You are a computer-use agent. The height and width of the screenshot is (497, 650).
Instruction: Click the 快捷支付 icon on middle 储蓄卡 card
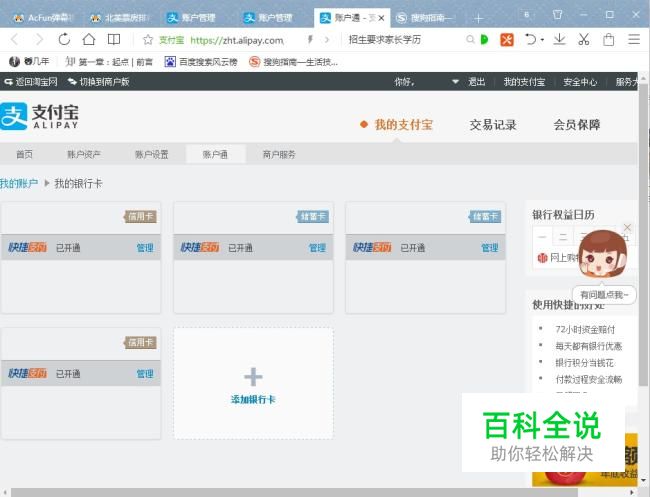tap(200, 247)
